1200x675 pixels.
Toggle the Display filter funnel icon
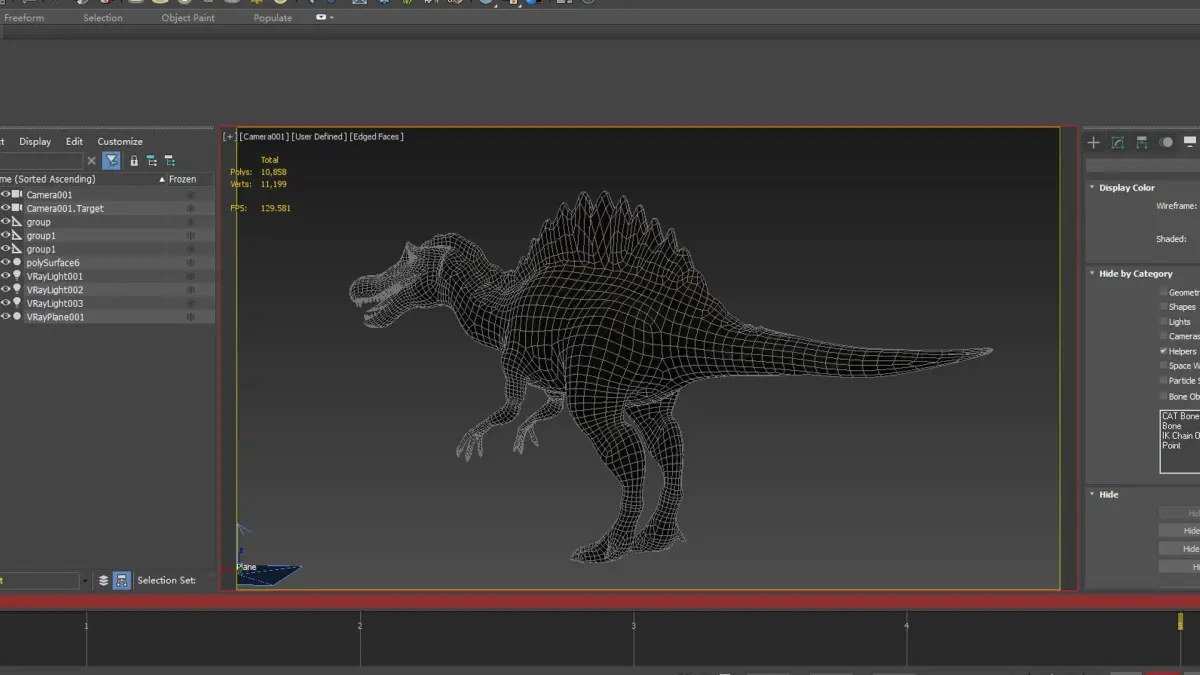tap(112, 160)
